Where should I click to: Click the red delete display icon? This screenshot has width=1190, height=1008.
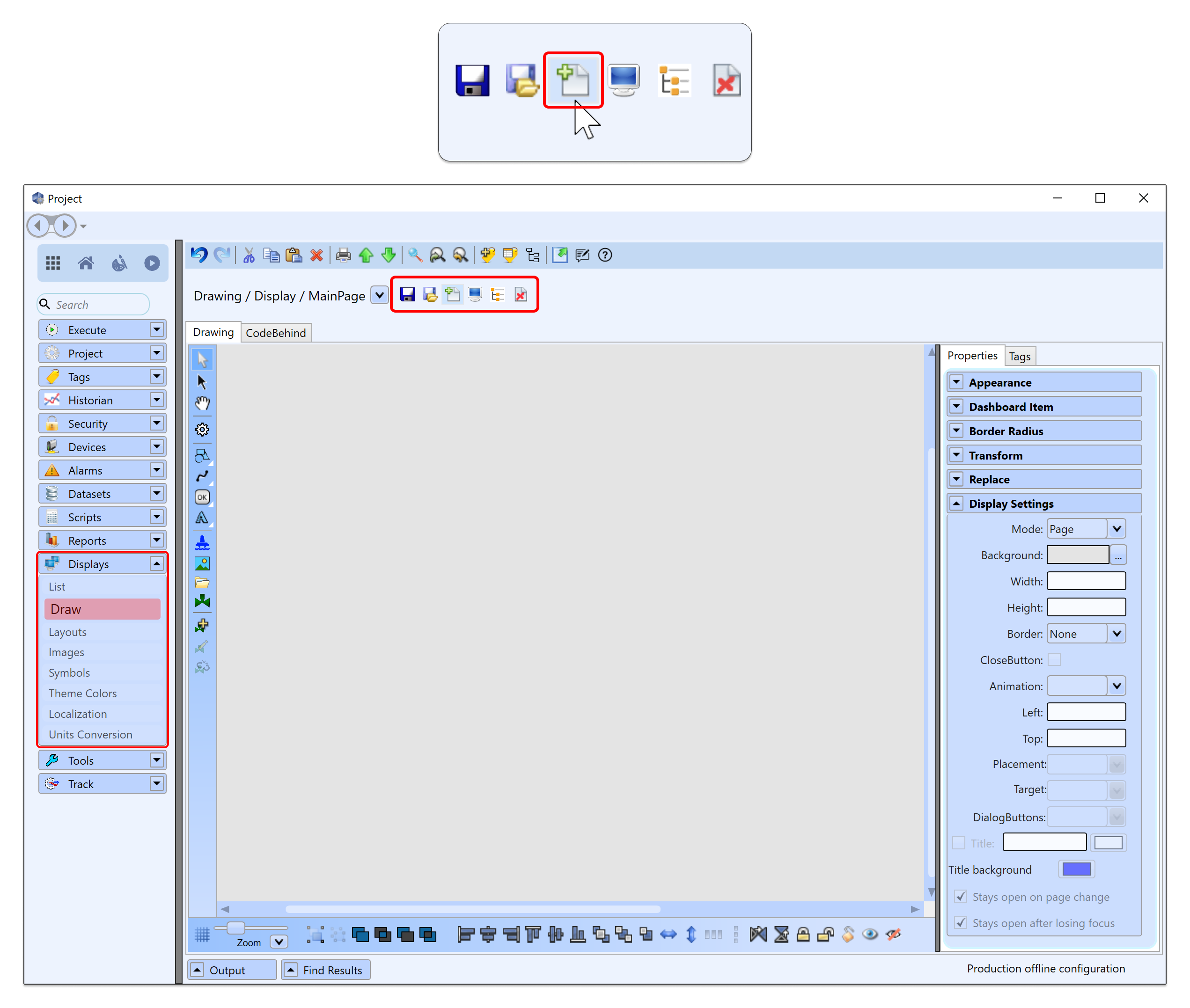pyautogui.click(x=521, y=295)
